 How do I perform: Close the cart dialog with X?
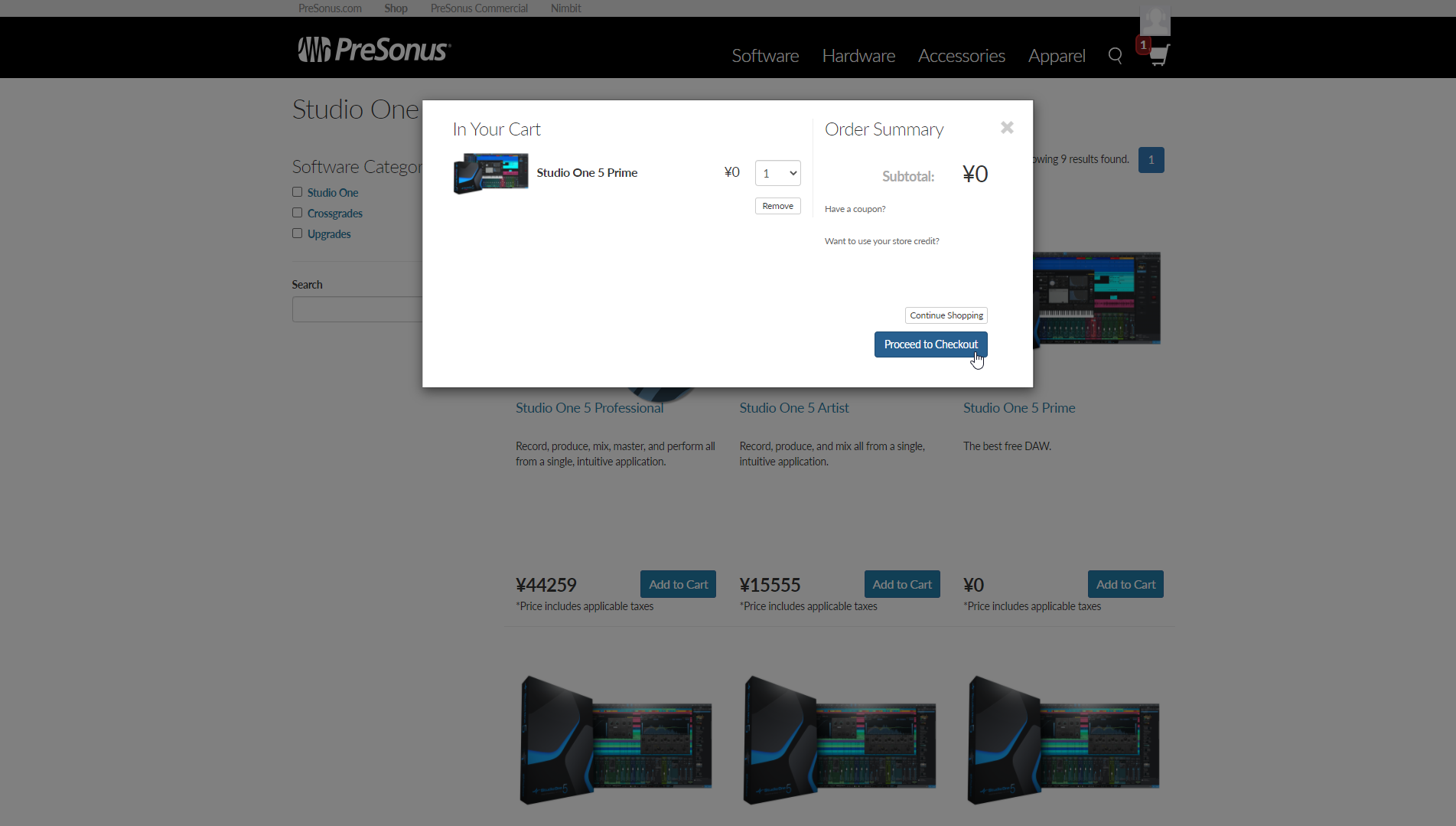pos(1007,128)
